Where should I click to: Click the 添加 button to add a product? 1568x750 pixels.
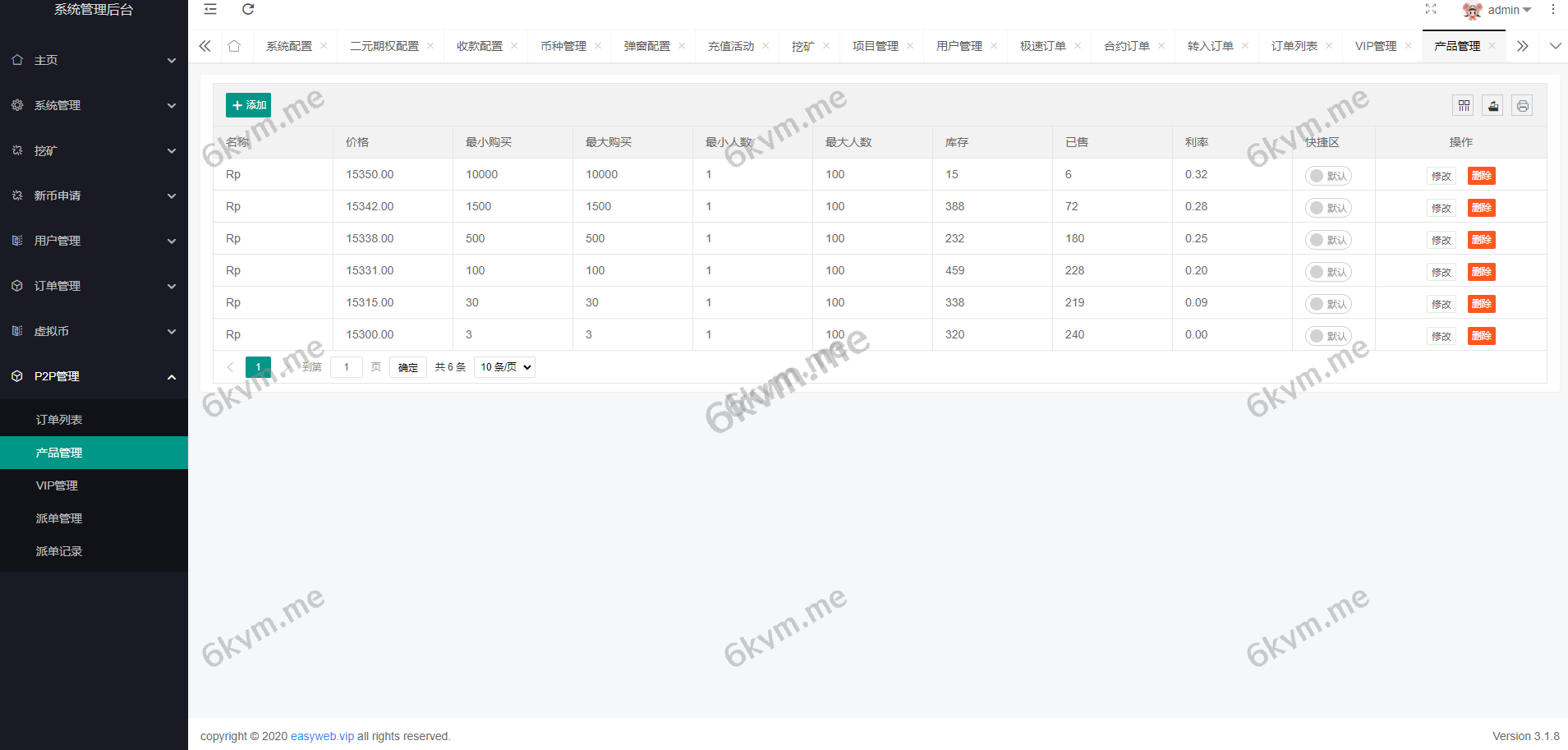(x=248, y=105)
